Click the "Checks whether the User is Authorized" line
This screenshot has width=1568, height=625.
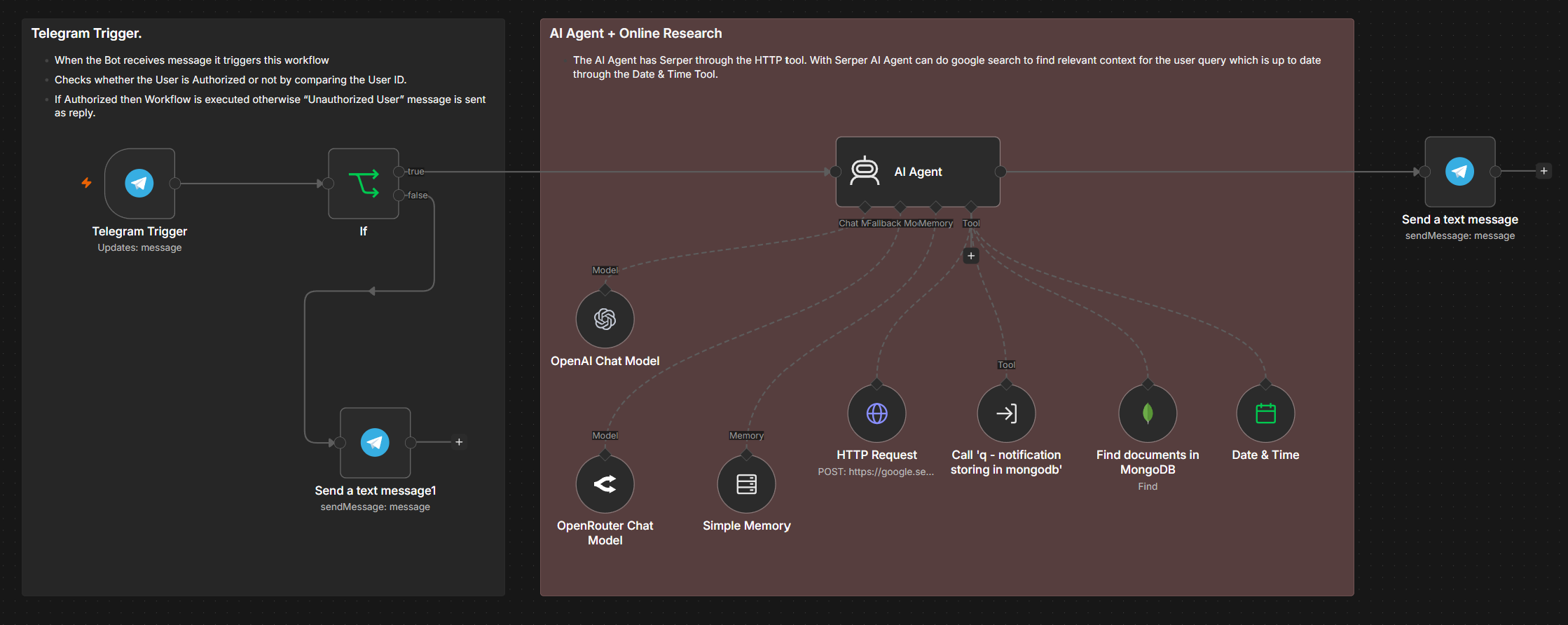coord(231,80)
